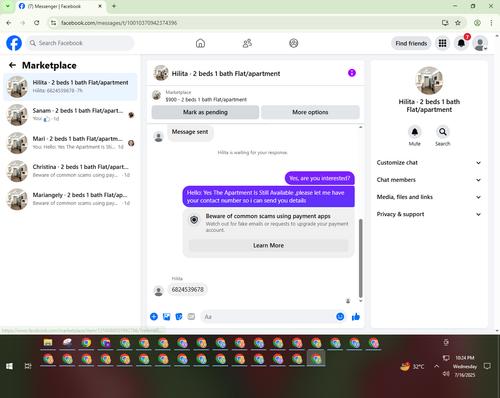Image resolution: width=500 pixels, height=398 pixels.
Task: Open Windows notification center icon
Action: (x=487, y=366)
